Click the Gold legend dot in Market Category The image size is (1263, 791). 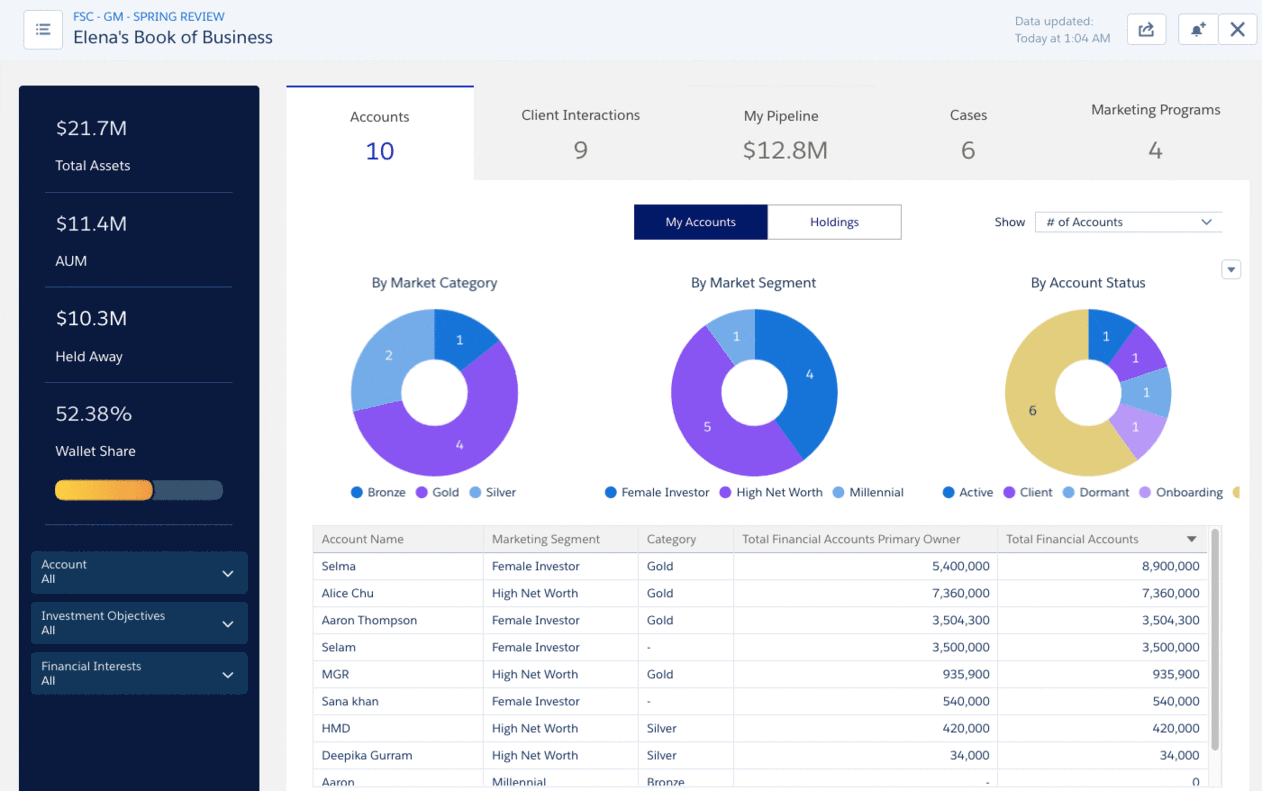click(422, 493)
